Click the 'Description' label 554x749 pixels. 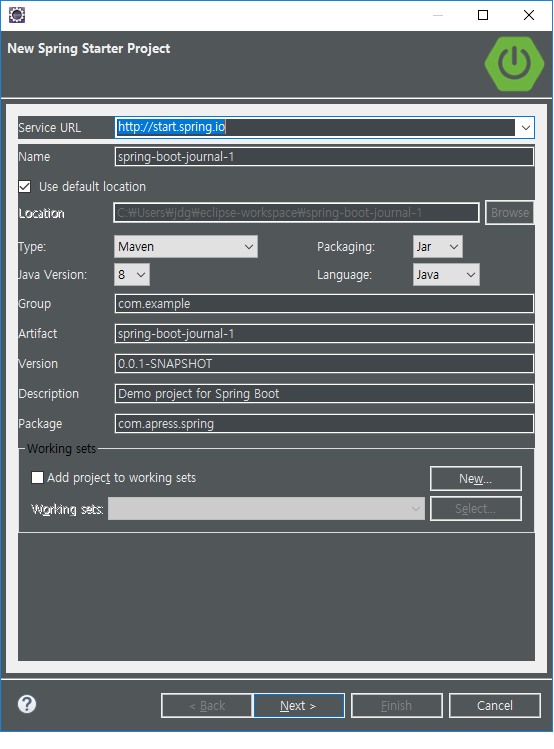tap(49, 394)
